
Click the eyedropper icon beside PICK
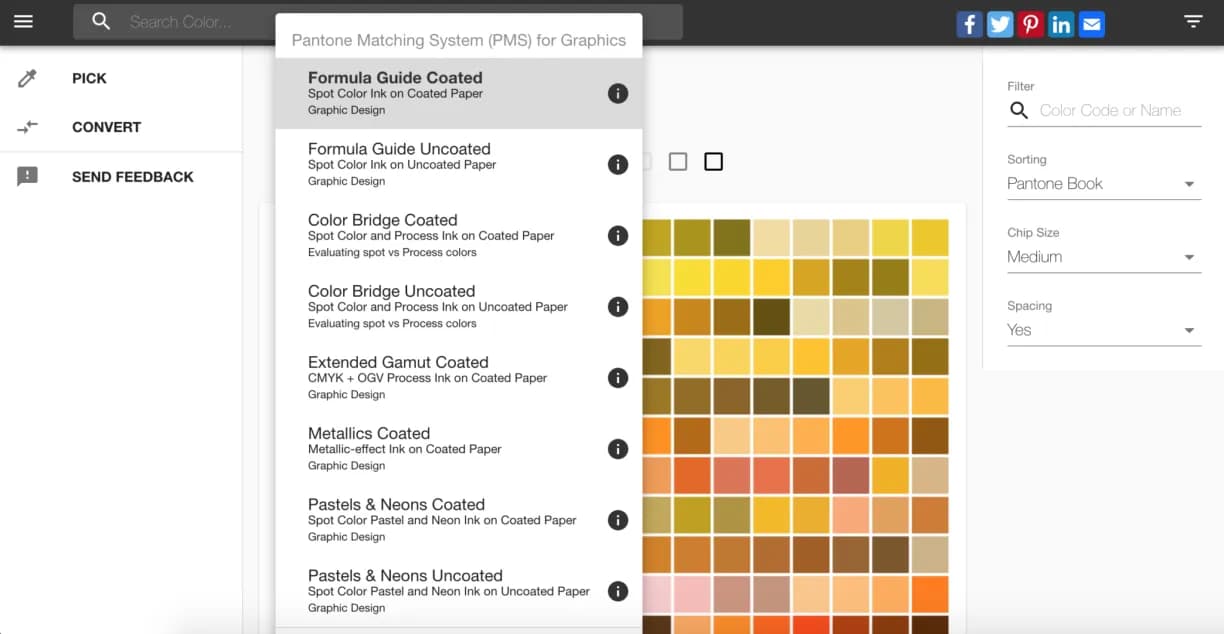[x=27, y=78]
